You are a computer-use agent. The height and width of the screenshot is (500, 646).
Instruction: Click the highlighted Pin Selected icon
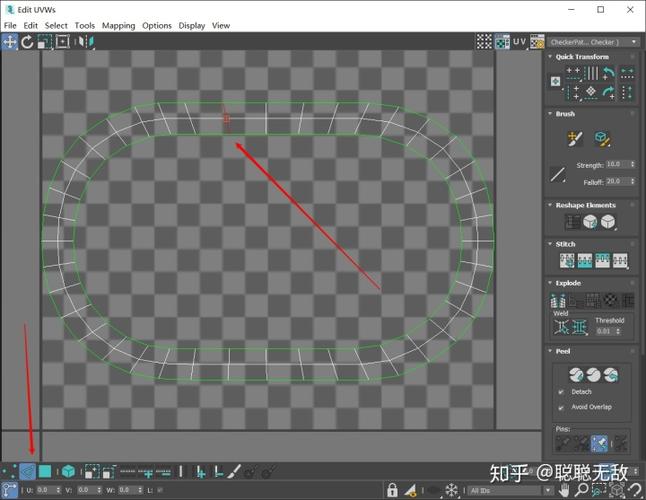(x=599, y=444)
